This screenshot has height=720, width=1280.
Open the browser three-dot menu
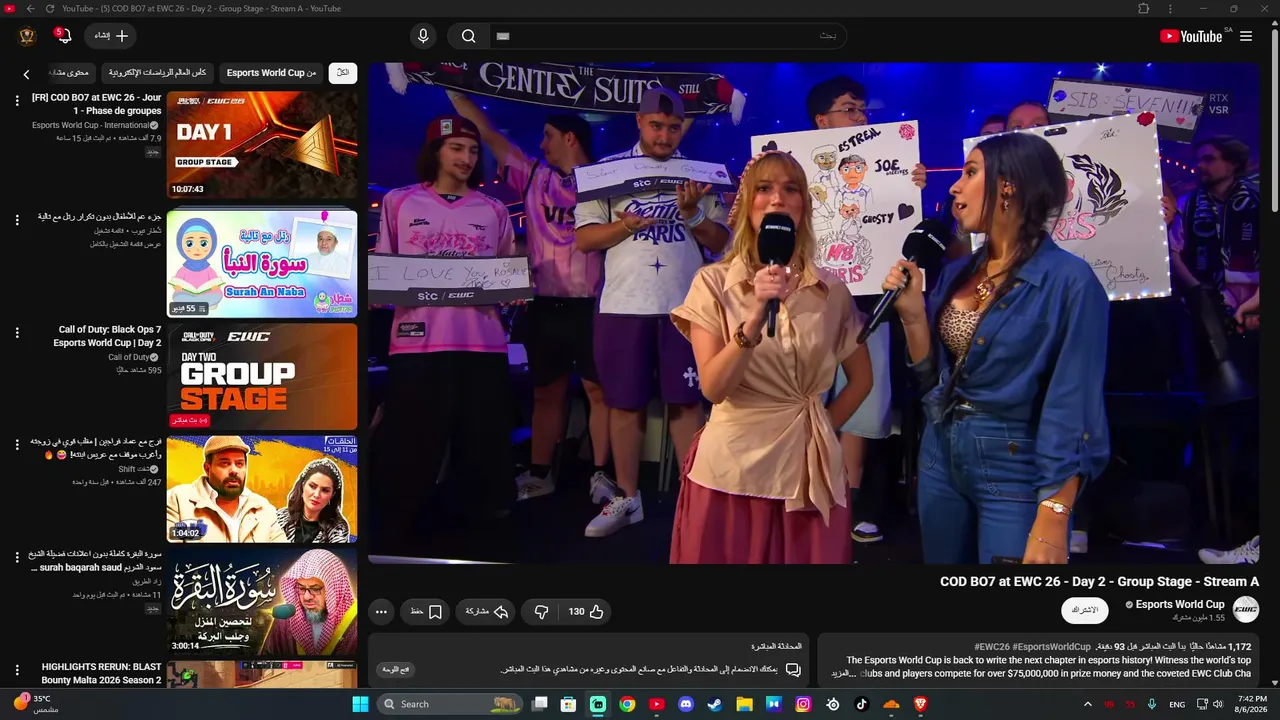(1170, 9)
